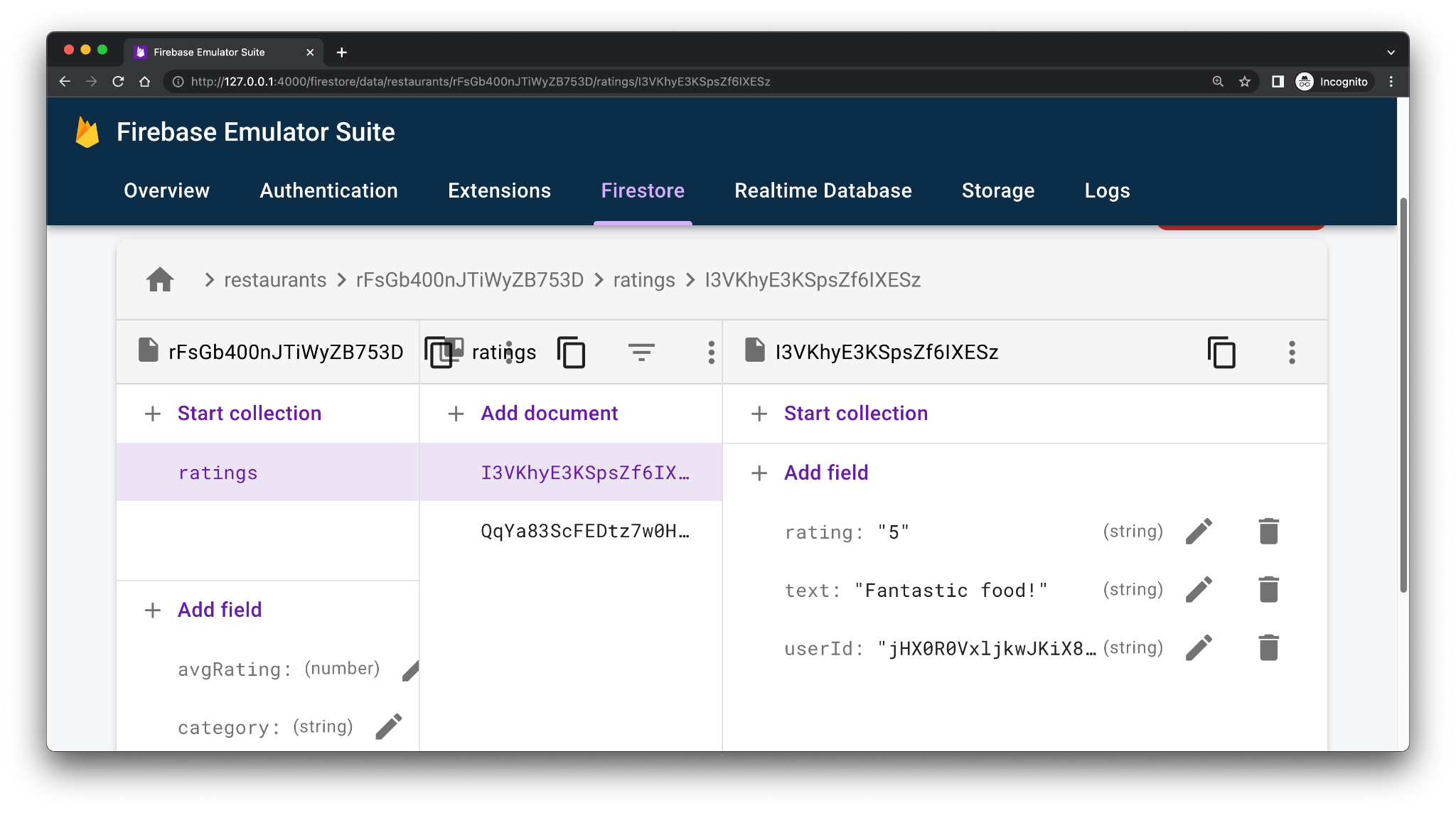Click the filter icon in ratings collection header
1456x813 pixels.
tap(641, 352)
